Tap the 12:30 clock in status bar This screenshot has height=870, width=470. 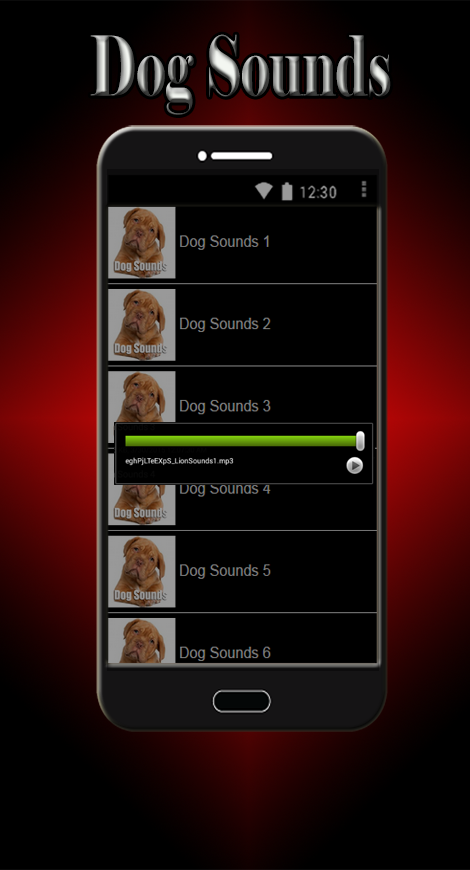(318, 192)
